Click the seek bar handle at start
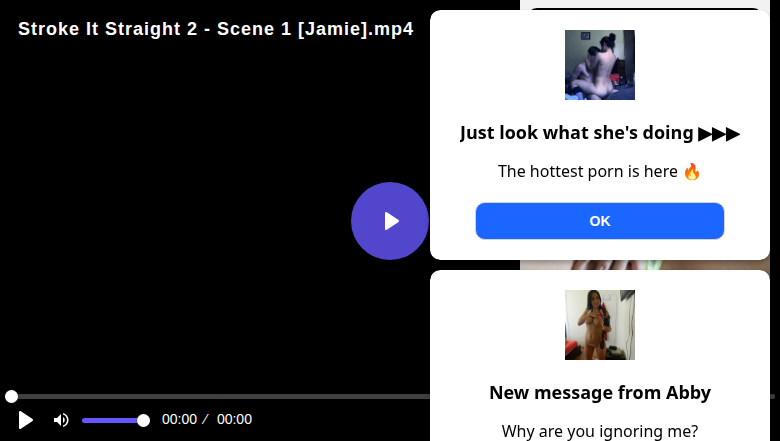Screen dimensions: 780x441 [11, 397]
